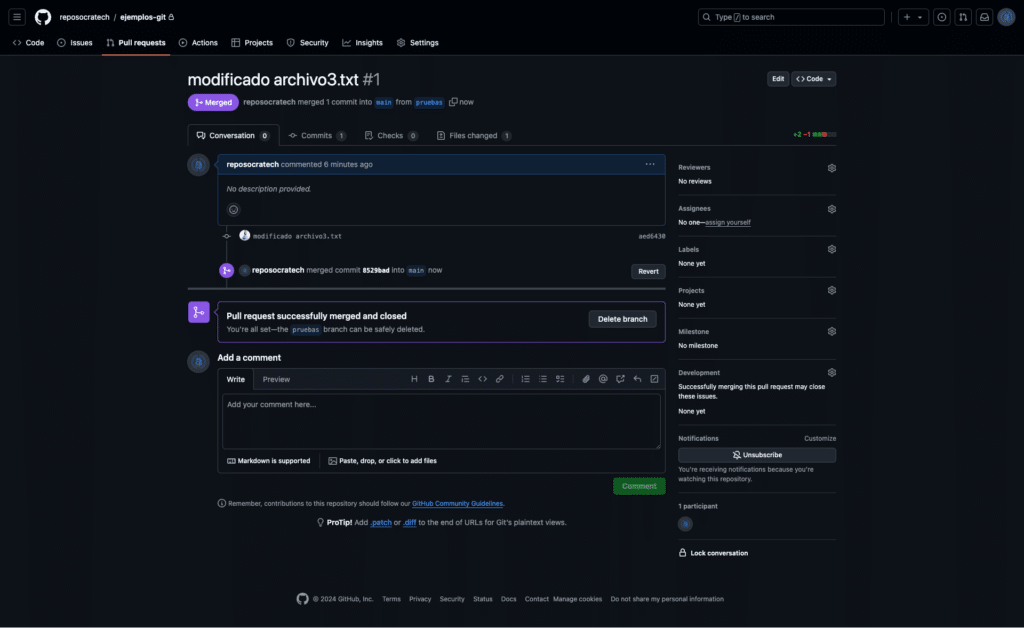Open the hamburger navigation menu
Image resolution: width=1024 pixels, height=628 pixels.
(17, 17)
